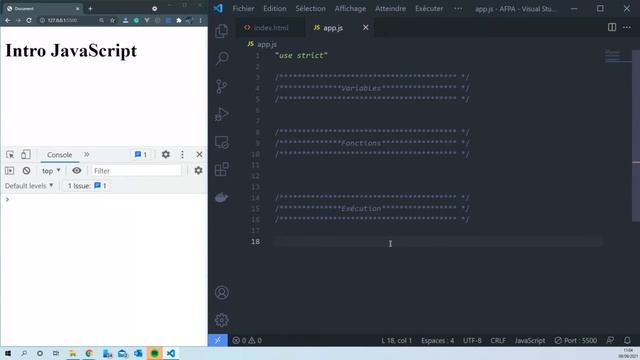Click the console prompt line
The width and height of the screenshot is (640, 360).
tap(104, 199)
